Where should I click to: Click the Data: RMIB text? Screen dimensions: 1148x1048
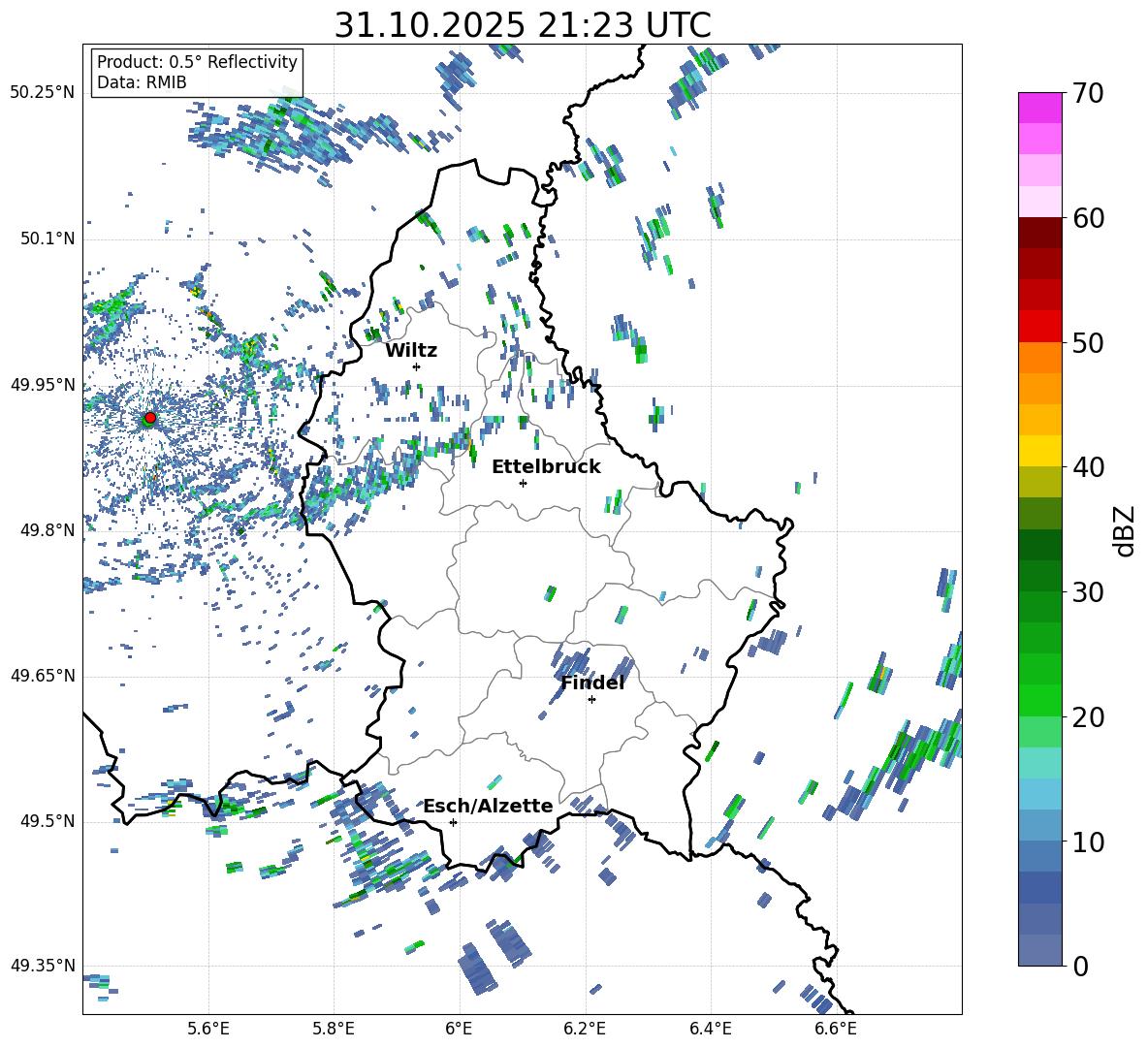tap(142, 82)
